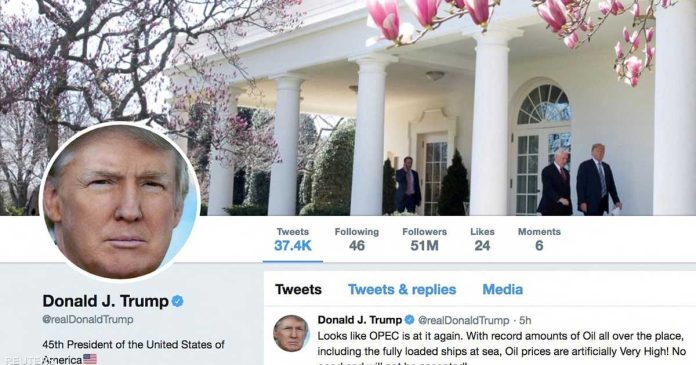Viewport: 696px width, 365px height.
Task: Click the tweet author name Donald J. Trump
Action: click(x=360, y=320)
